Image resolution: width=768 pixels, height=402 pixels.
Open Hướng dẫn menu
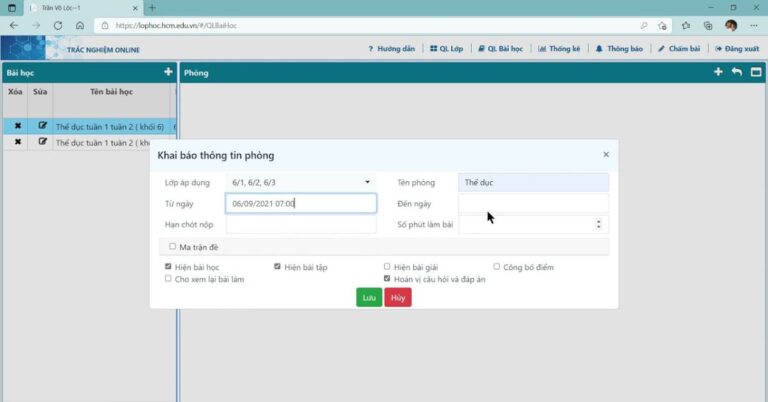[391, 48]
